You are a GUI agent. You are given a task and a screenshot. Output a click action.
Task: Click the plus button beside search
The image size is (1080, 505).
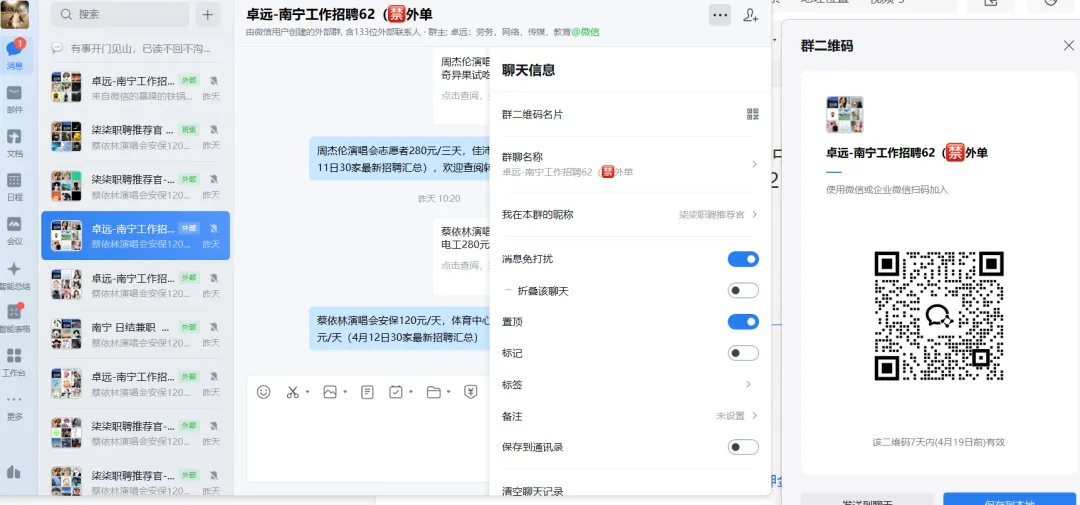point(208,14)
